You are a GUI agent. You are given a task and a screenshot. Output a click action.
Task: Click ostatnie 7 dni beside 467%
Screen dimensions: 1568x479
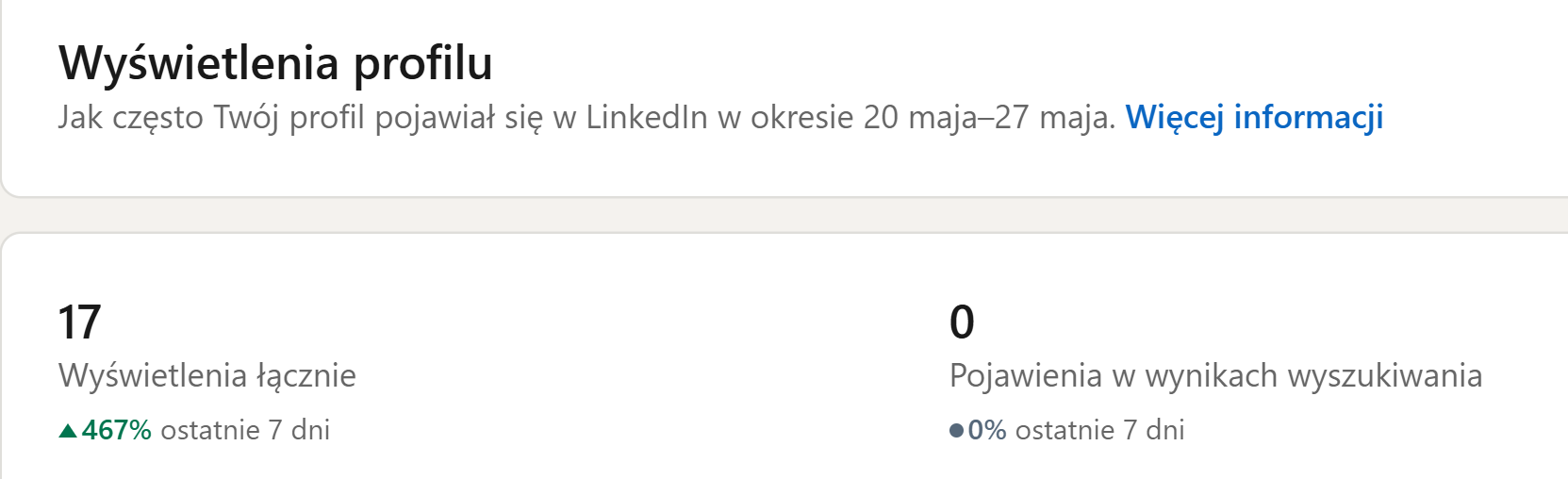[245, 430]
